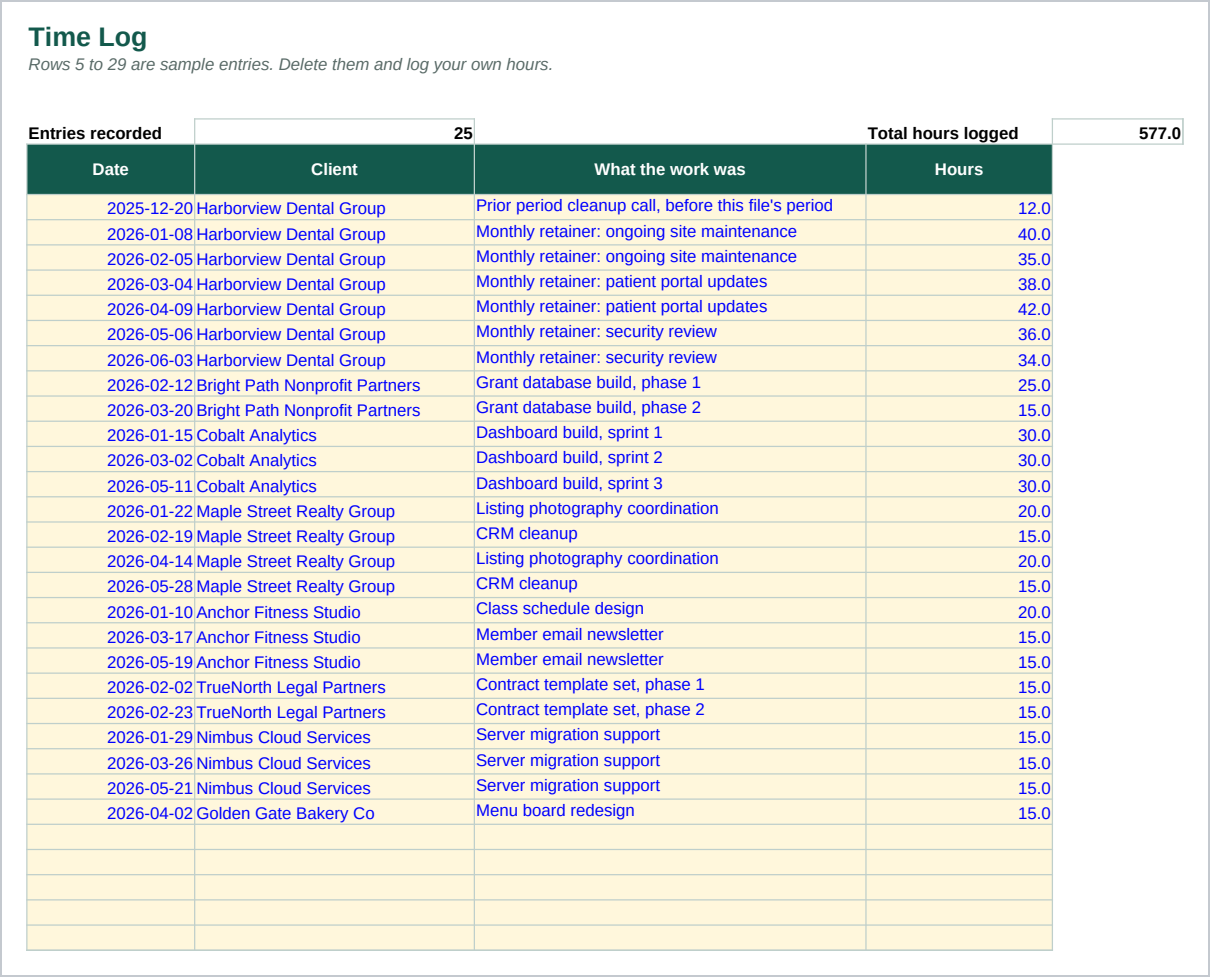The height and width of the screenshot is (977, 1210).
Task: Select 'Class schedule design' cell
Action: pos(670,611)
